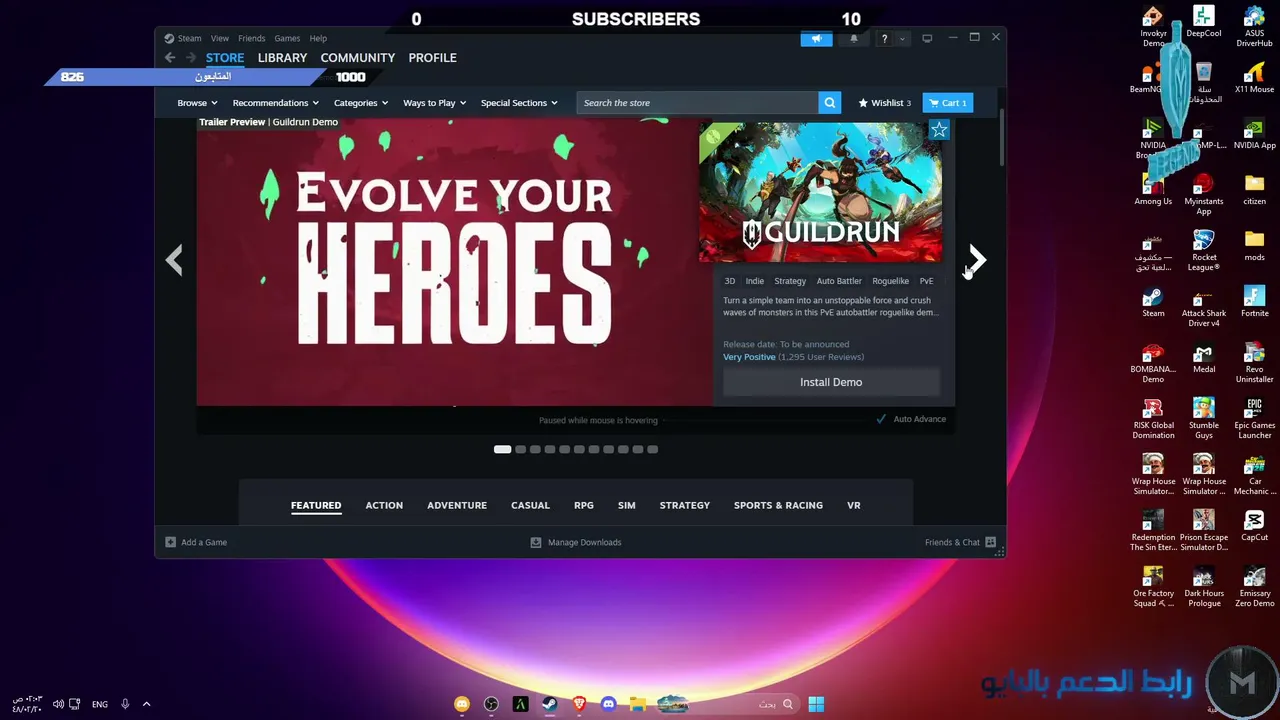
Task: Open the Steam announcements megaphone button
Action: click(816, 39)
